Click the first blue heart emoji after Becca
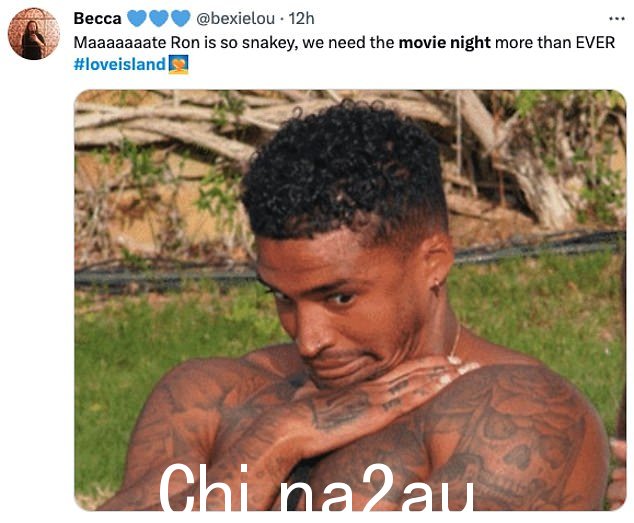This screenshot has height=523, width=634. (x=137, y=18)
